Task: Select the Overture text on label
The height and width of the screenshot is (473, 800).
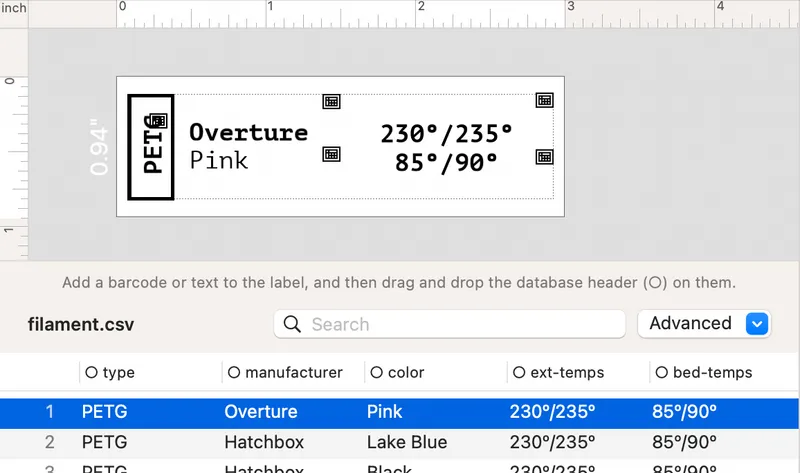Action: 248,132
